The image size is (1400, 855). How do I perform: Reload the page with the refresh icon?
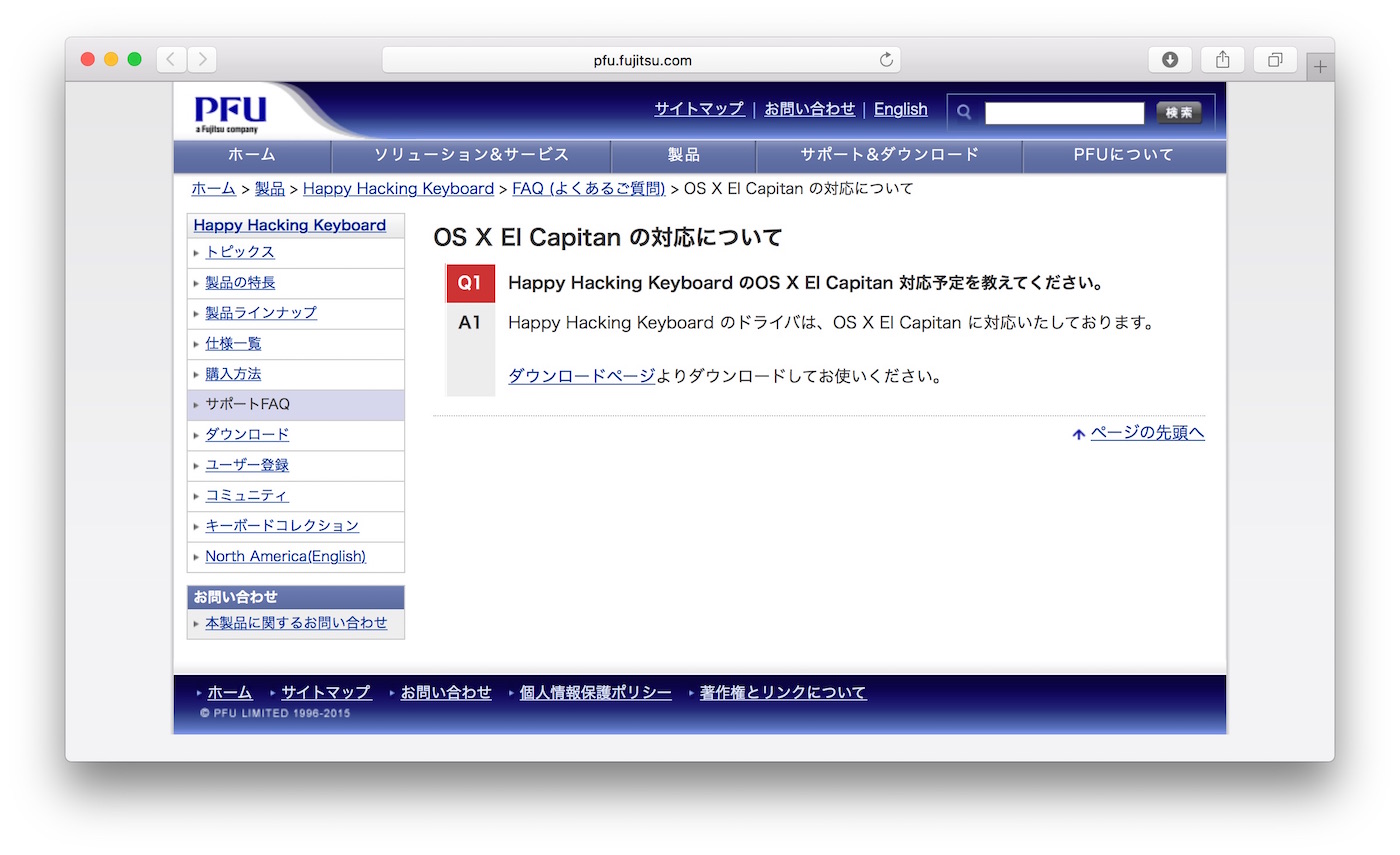point(885,60)
